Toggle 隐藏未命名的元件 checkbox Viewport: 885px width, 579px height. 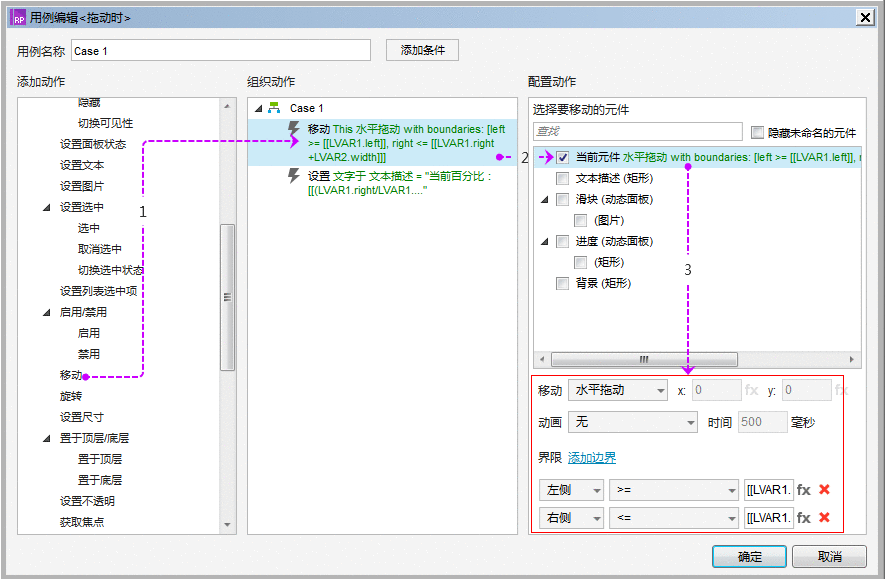pos(757,133)
